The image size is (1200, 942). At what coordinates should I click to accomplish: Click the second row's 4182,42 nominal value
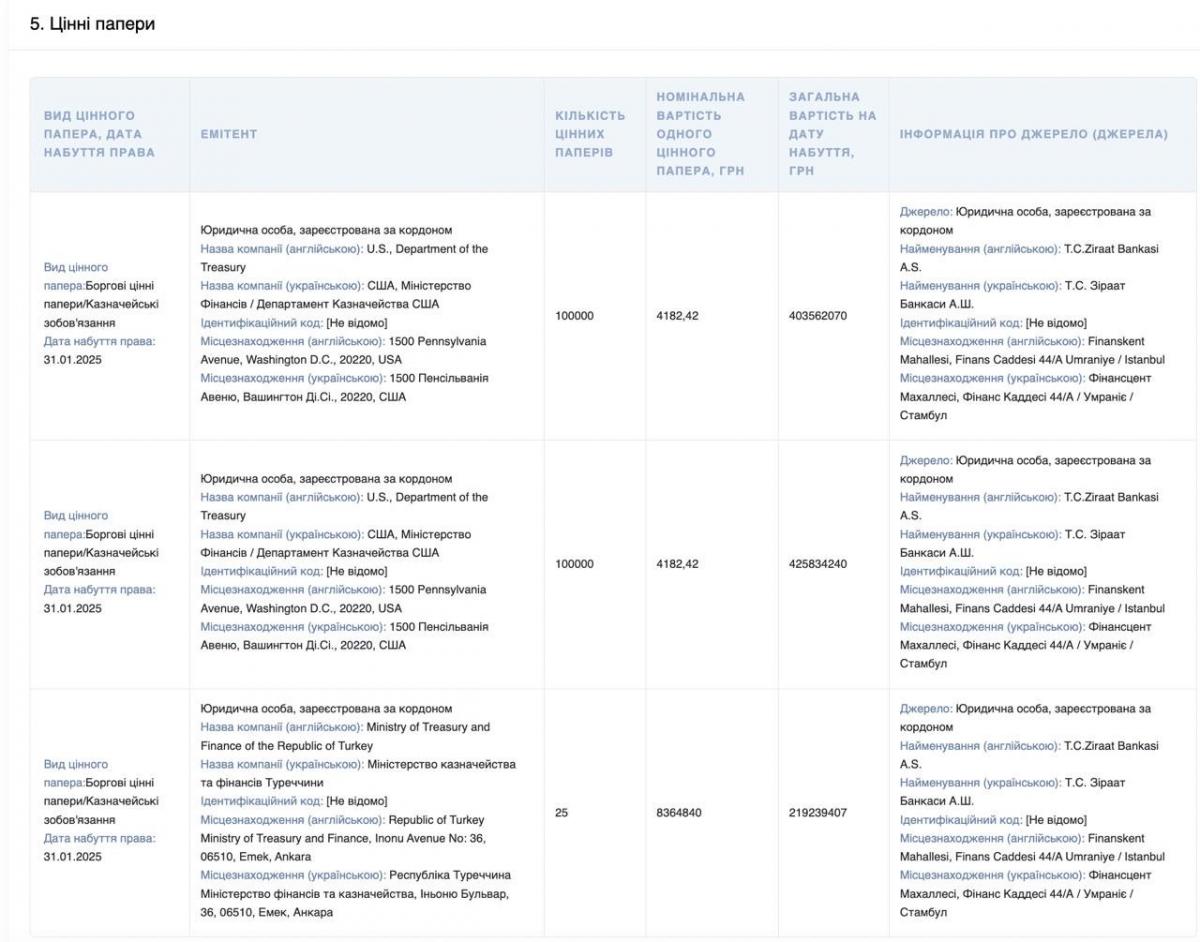tap(677, 564)
